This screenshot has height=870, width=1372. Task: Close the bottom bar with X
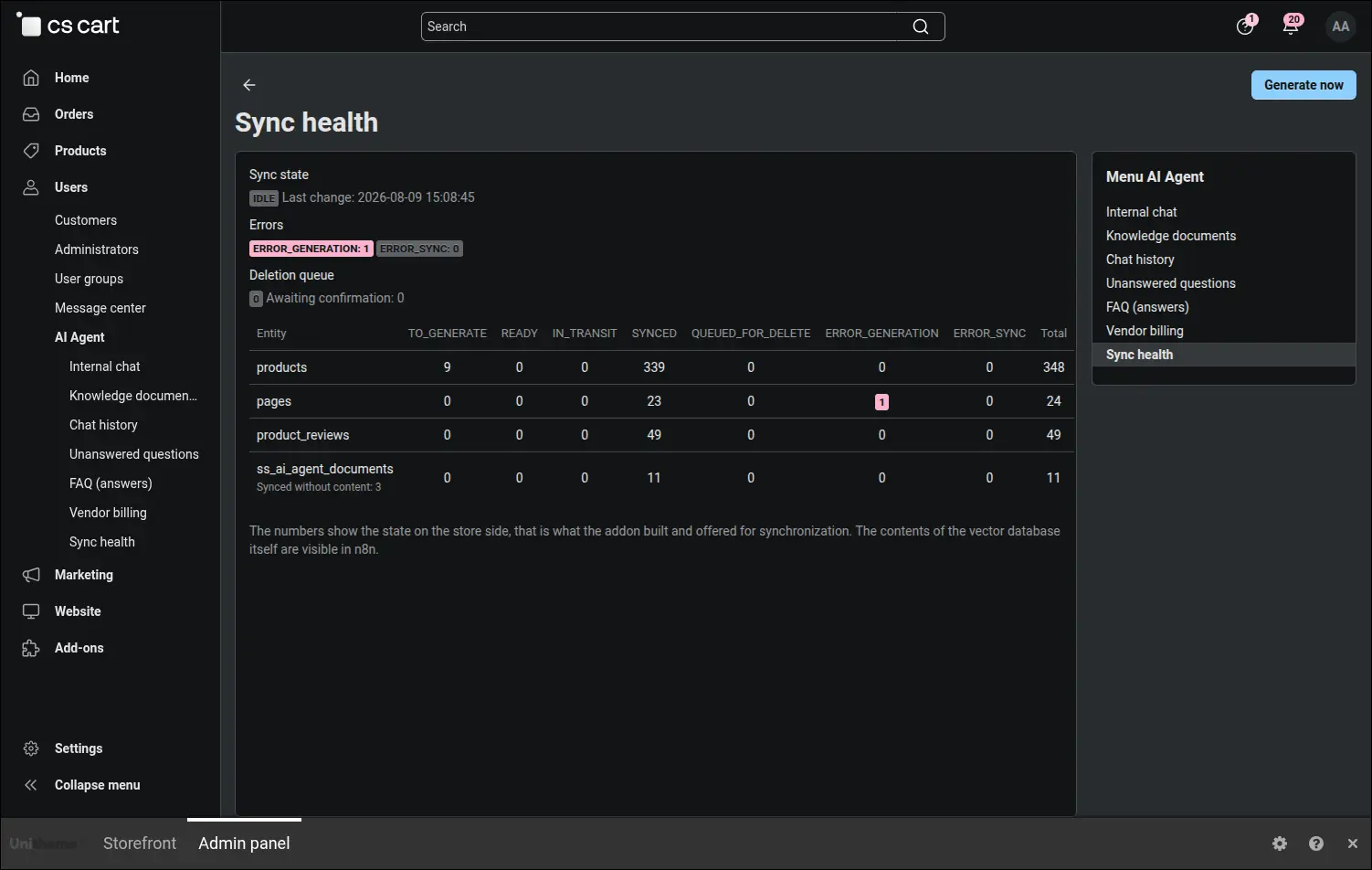pos(1353,843)
